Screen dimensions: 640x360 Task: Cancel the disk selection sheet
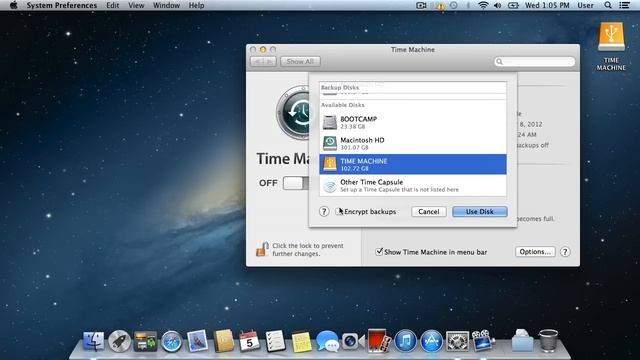click(429, 211)
